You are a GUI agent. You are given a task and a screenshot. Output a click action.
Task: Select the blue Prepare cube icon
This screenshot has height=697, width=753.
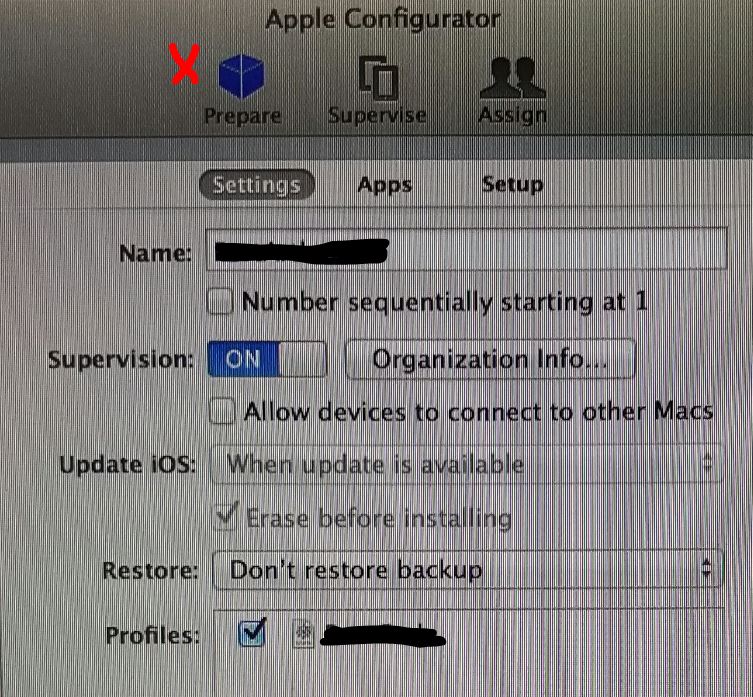(241, 76)
